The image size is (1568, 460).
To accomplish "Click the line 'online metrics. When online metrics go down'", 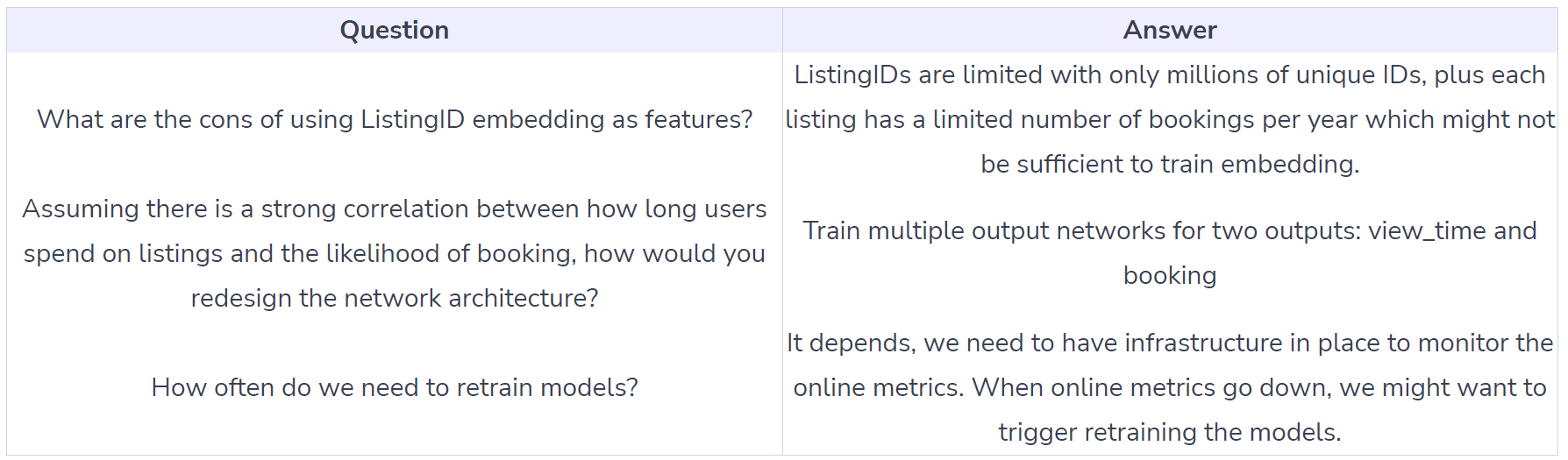I will point(1170,387).
